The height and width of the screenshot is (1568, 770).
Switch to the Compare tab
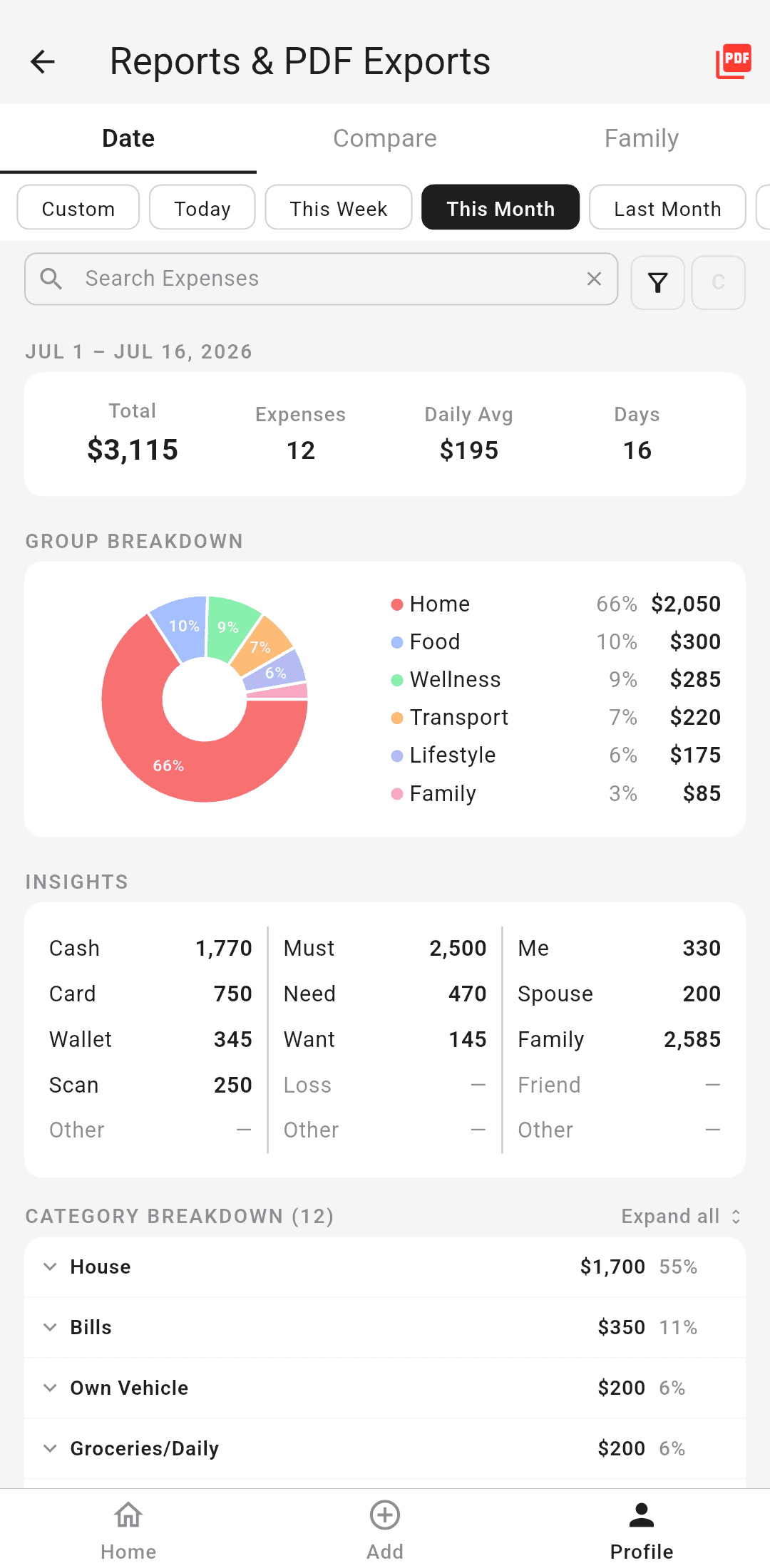(x=385, y=138)
